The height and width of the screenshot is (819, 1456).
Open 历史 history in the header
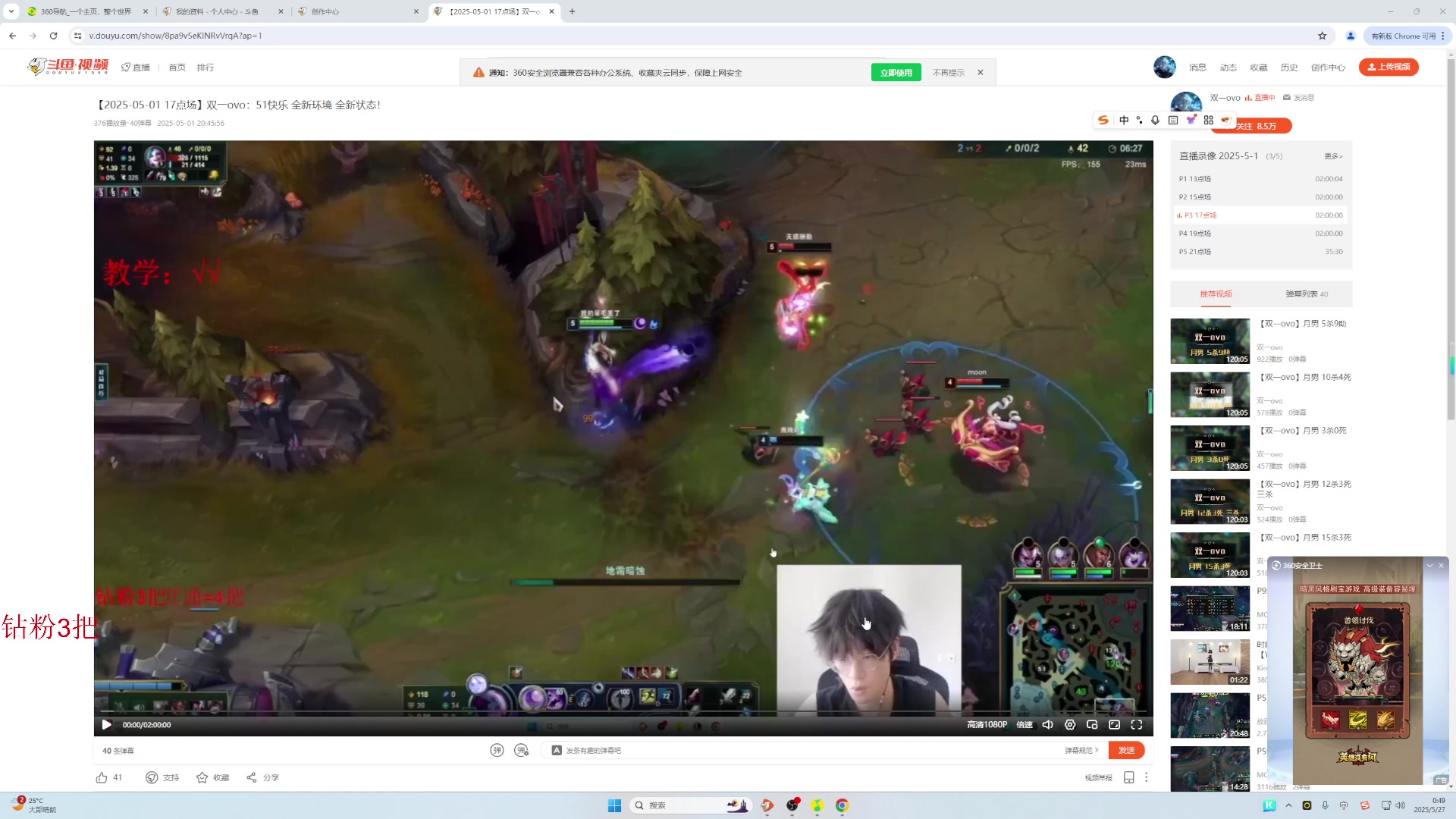[1289, 67]
